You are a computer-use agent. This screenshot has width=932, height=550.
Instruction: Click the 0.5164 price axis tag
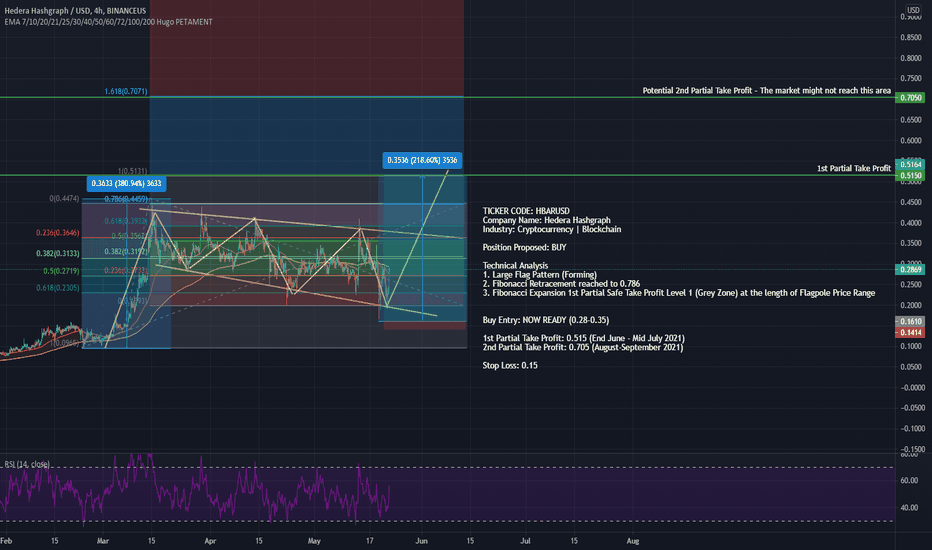click(x=910, y=164)
